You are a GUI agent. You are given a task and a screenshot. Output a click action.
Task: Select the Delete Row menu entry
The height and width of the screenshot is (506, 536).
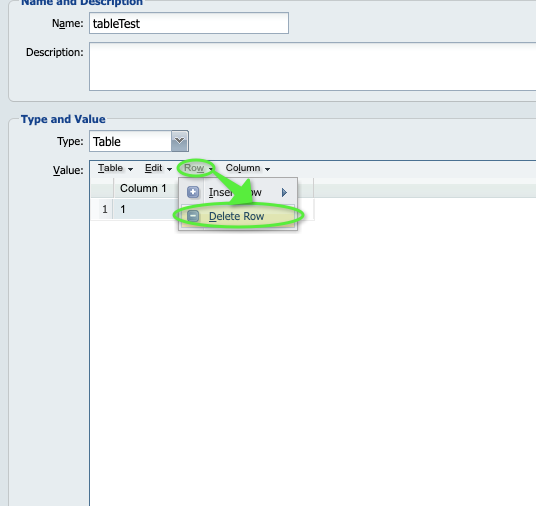coord(238,216)
